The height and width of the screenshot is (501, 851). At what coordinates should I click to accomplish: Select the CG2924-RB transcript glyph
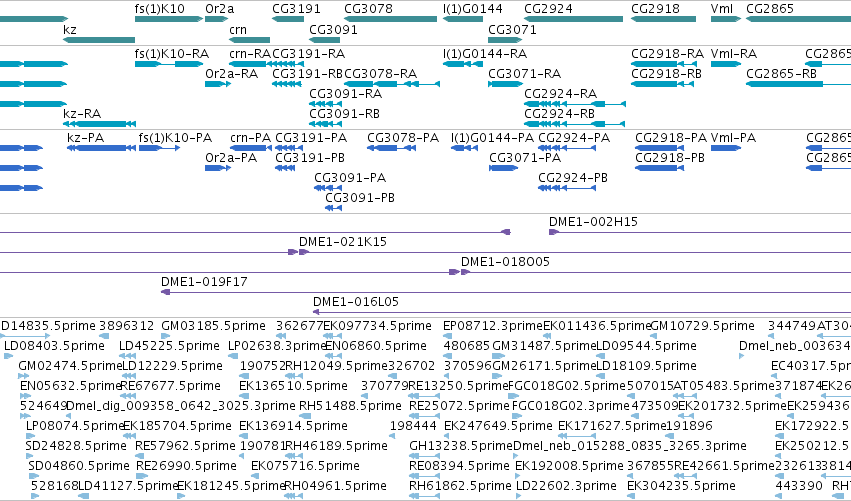575,124
